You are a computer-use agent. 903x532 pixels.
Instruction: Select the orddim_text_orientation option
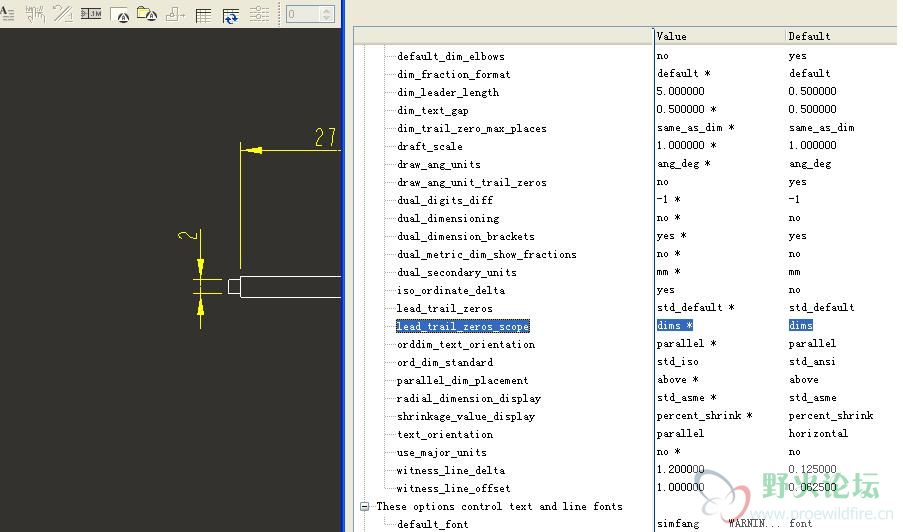(466, 344)
